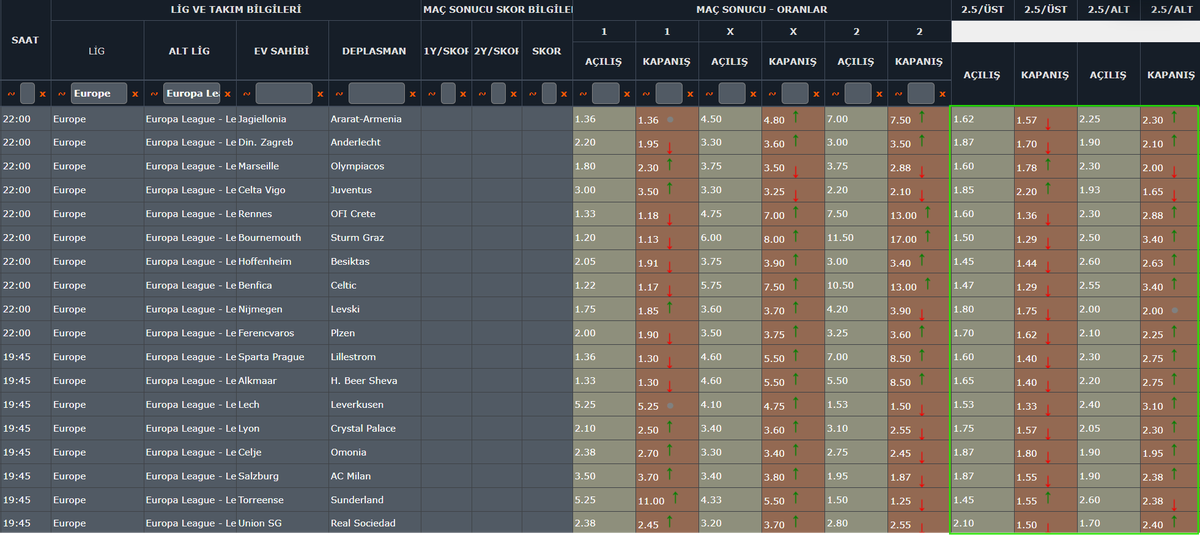The width and height of the screenshot is (1200, 535).
Task: Sort by the SKOR column header
Action: [547, 51]
